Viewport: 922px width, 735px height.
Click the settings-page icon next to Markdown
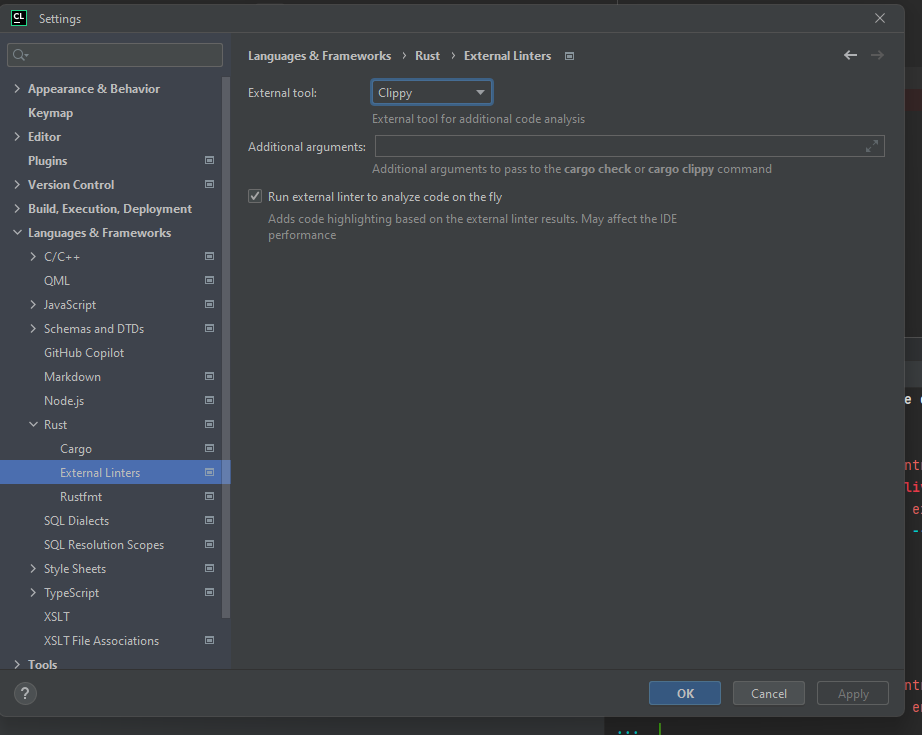click(x=209, y=376)
